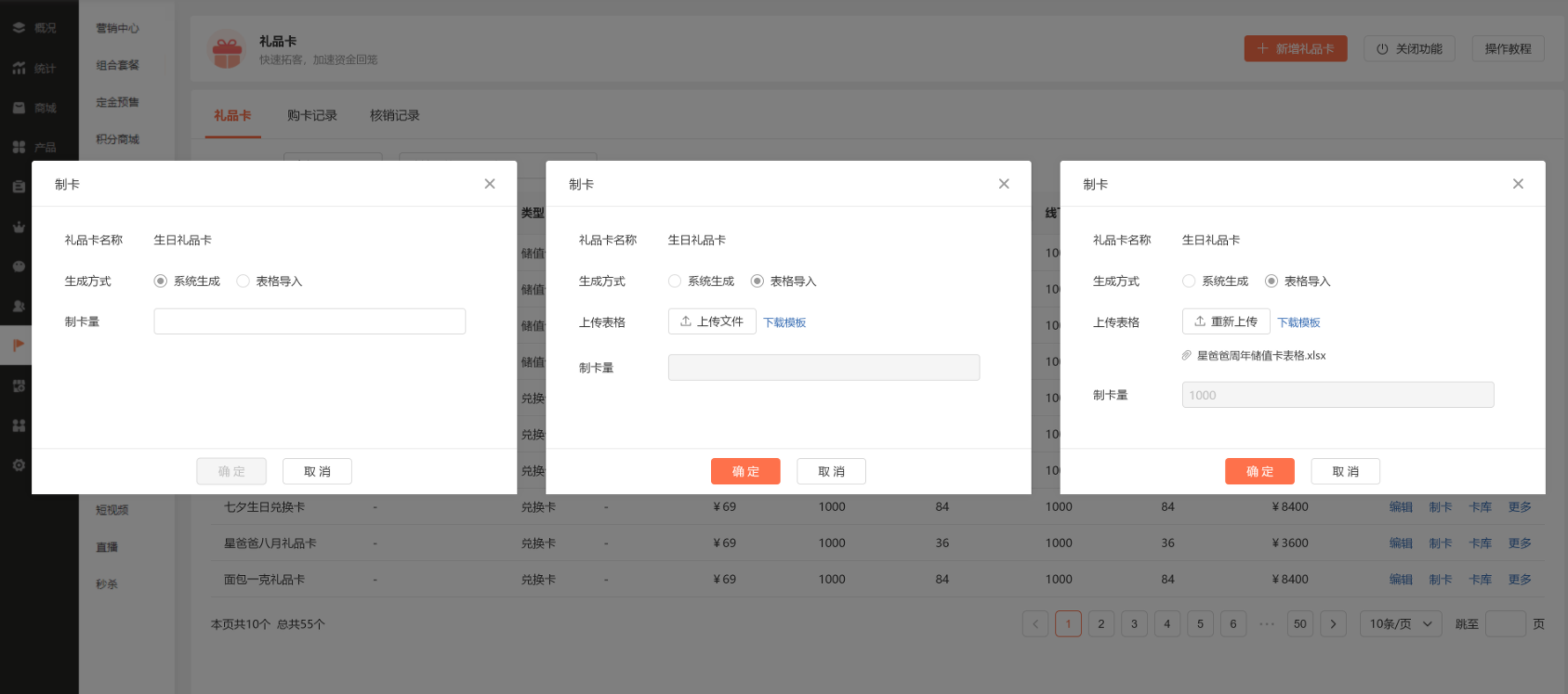Pick 系统生成 radio in the 重新上传 dialog
Screen dimensions: 1568x694
(1189, 281)
